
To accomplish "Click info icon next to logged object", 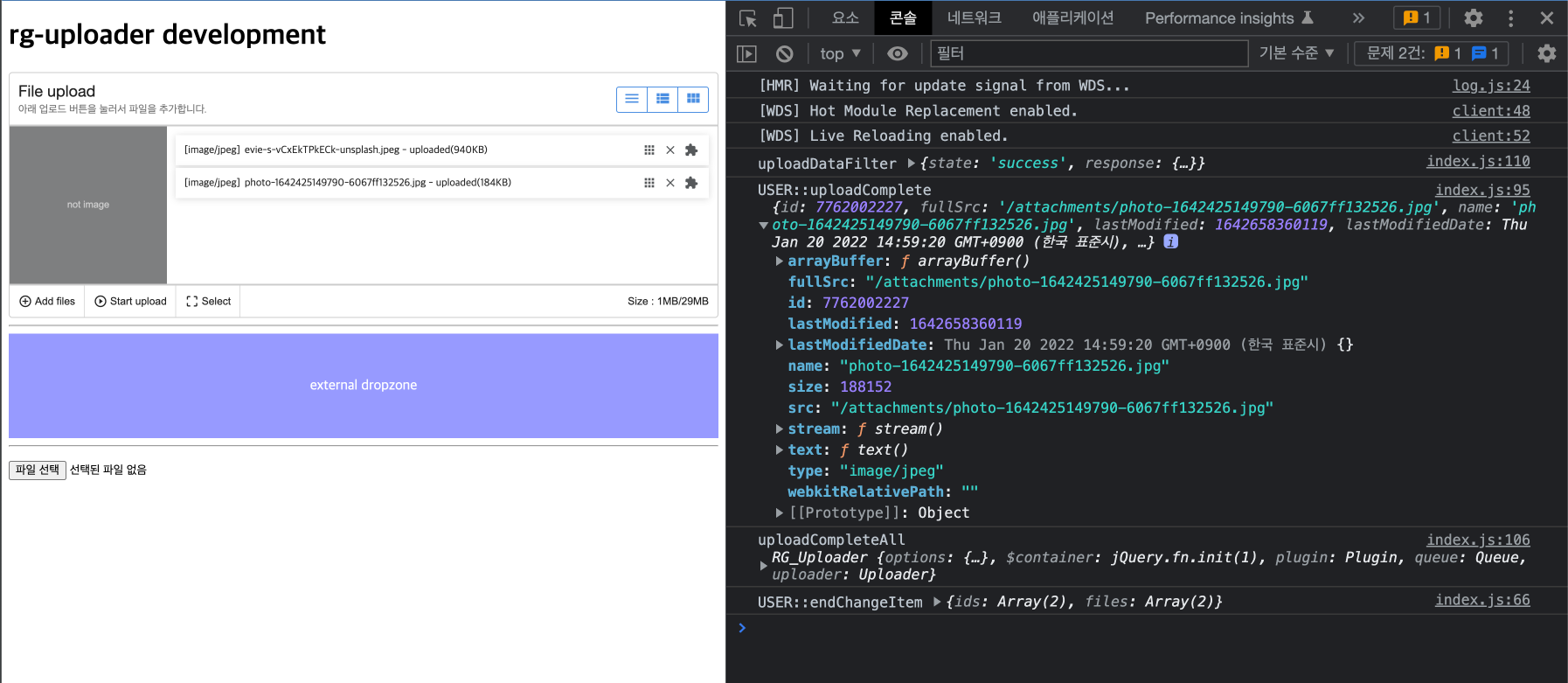I will click(x=1171, y=241).
